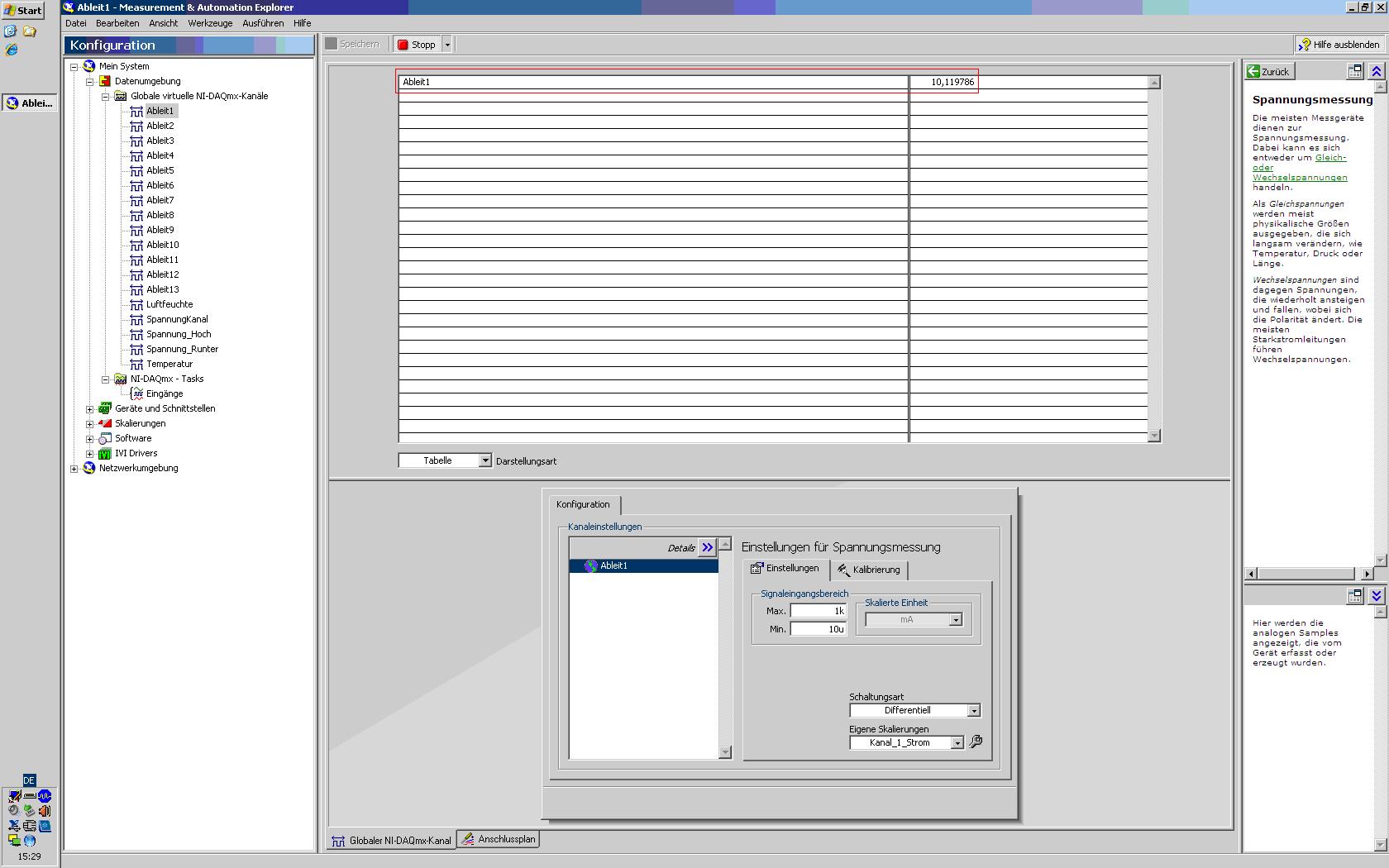Image resolution: width=1389 pixels, height=868 pixels.
Task: Click the lower help pane window icon
Action: point(1355,595)
